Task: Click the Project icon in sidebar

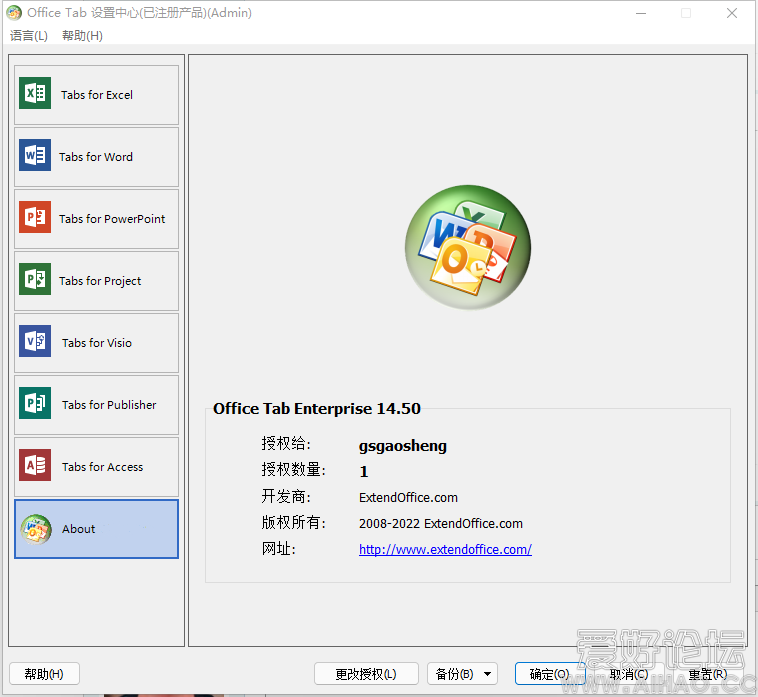Action: pyautogui.click(x=35, y=279)
